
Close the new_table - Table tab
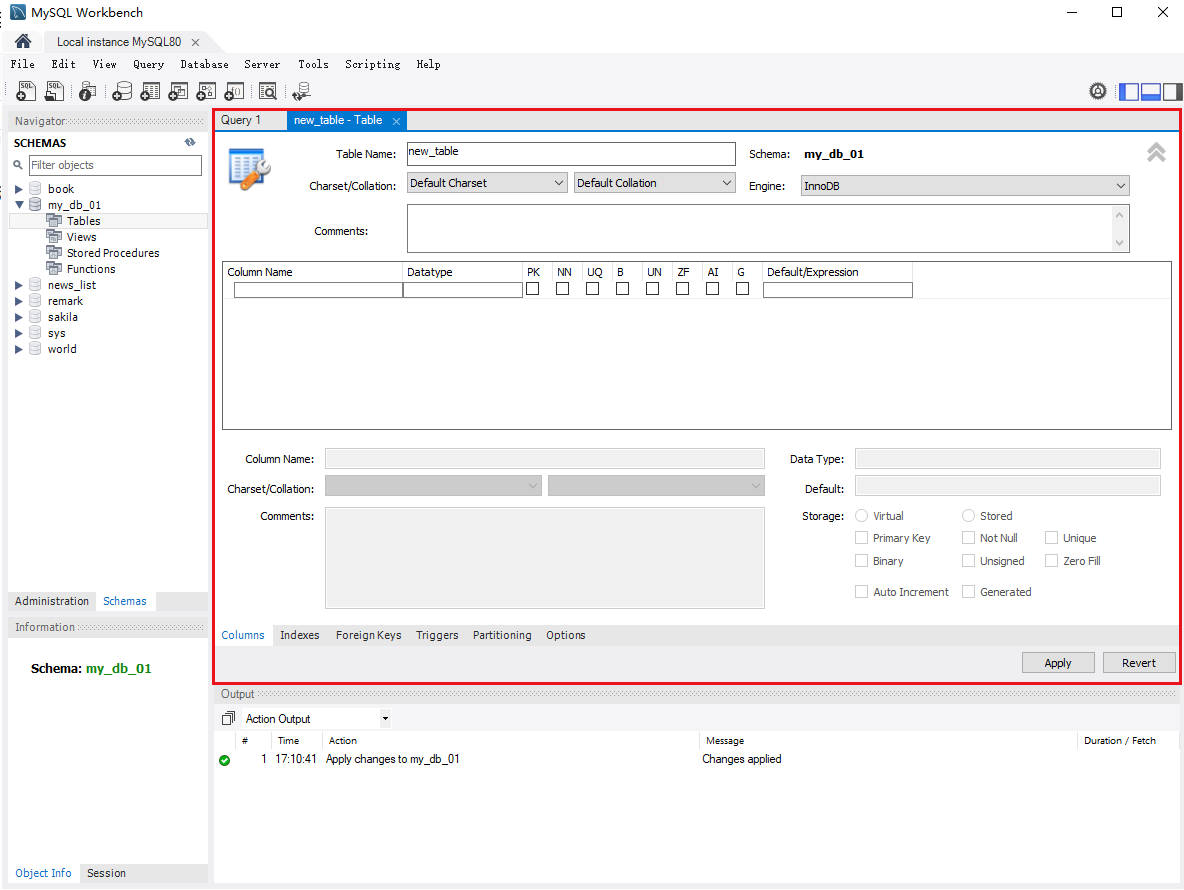[x=396, y=121]
